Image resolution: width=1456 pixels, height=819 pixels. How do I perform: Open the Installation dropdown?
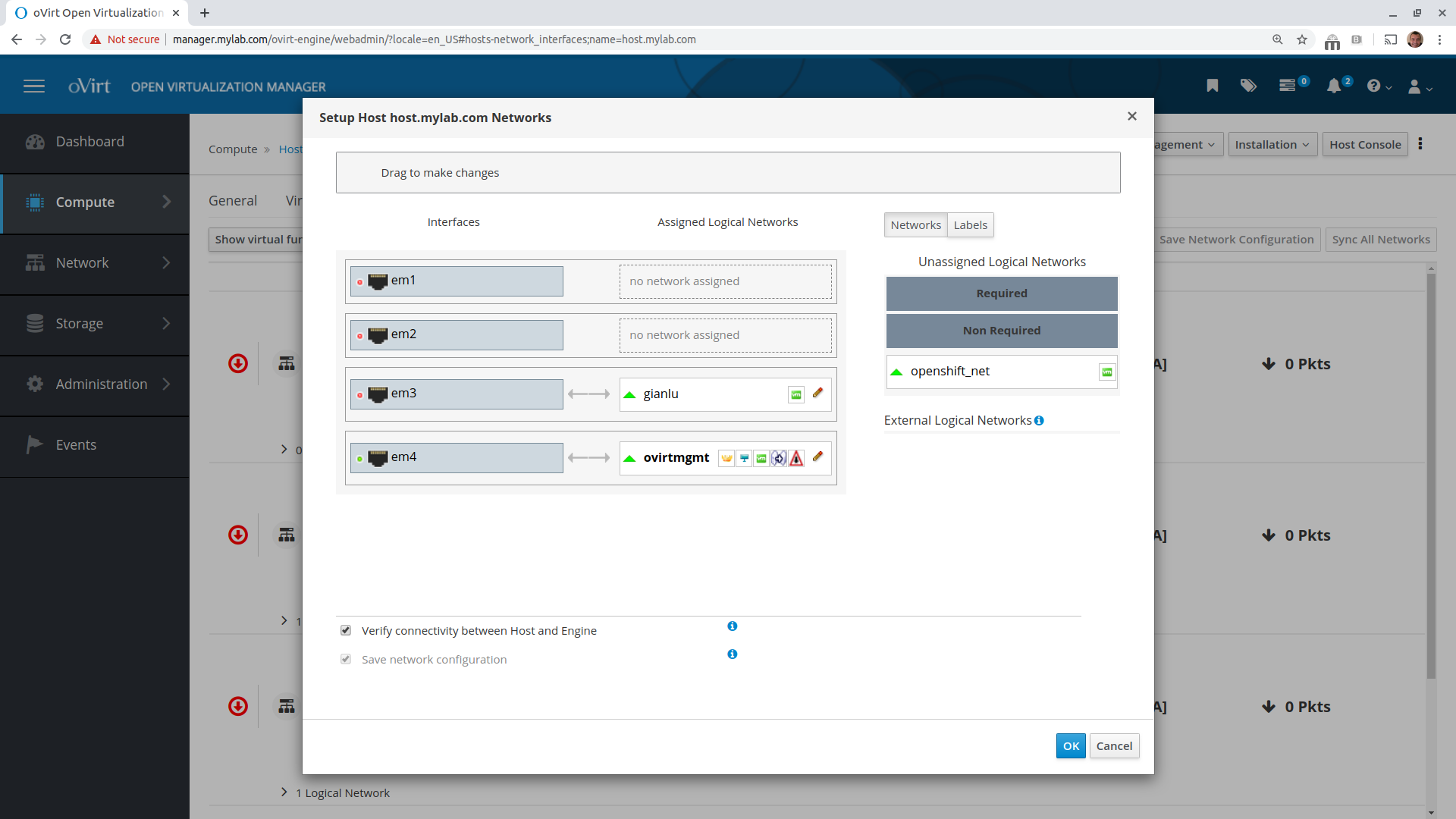tap(1272, 144)
